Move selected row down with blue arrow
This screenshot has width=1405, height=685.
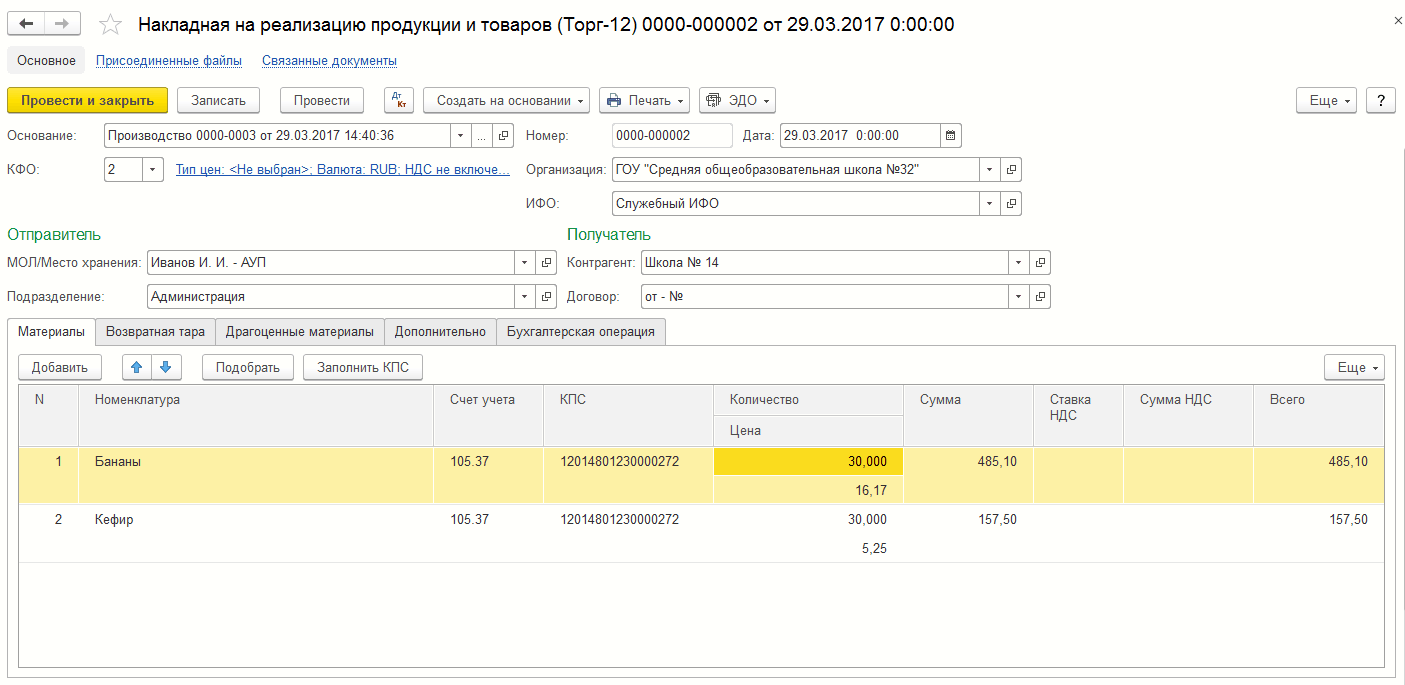pyautogui.click(x=165, y=367)
